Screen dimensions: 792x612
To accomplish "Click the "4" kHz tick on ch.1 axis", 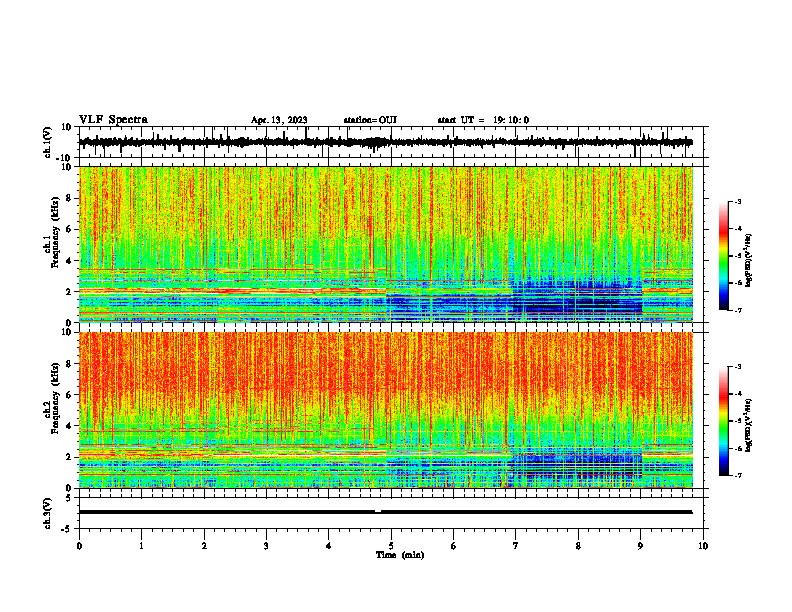I will (70, 261).
